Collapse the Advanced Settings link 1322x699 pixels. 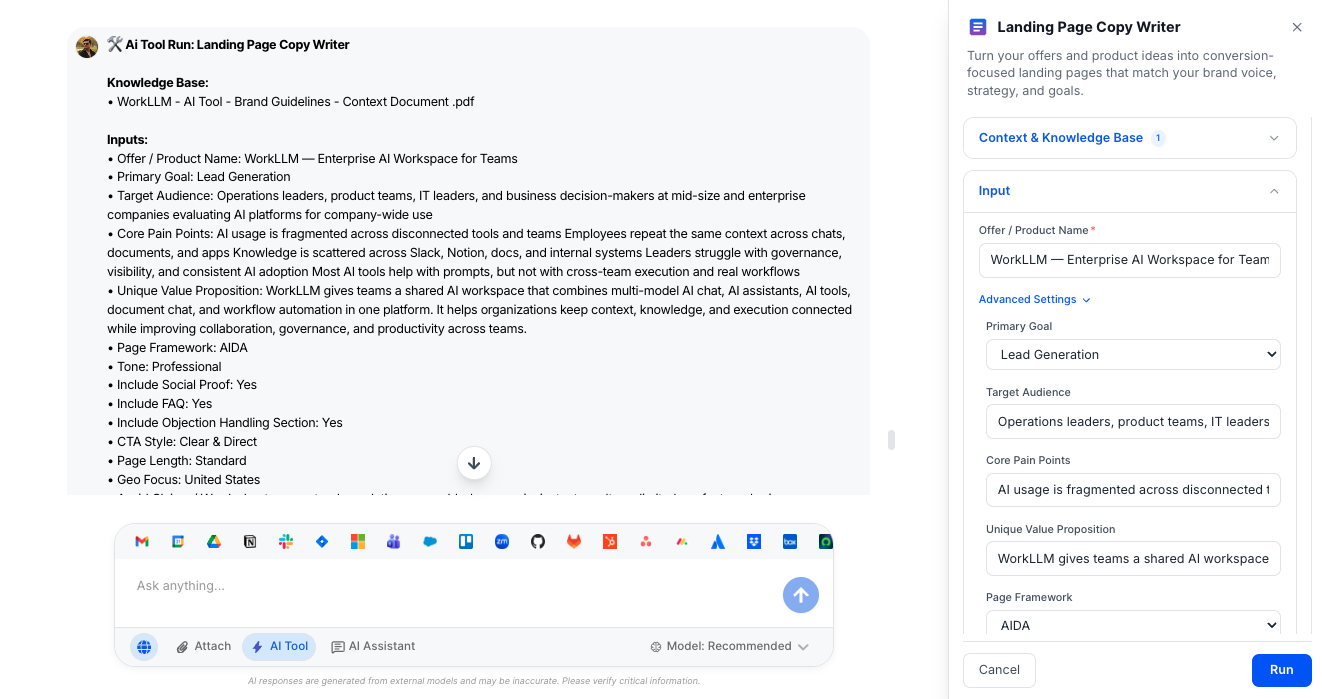point(1034,299)
